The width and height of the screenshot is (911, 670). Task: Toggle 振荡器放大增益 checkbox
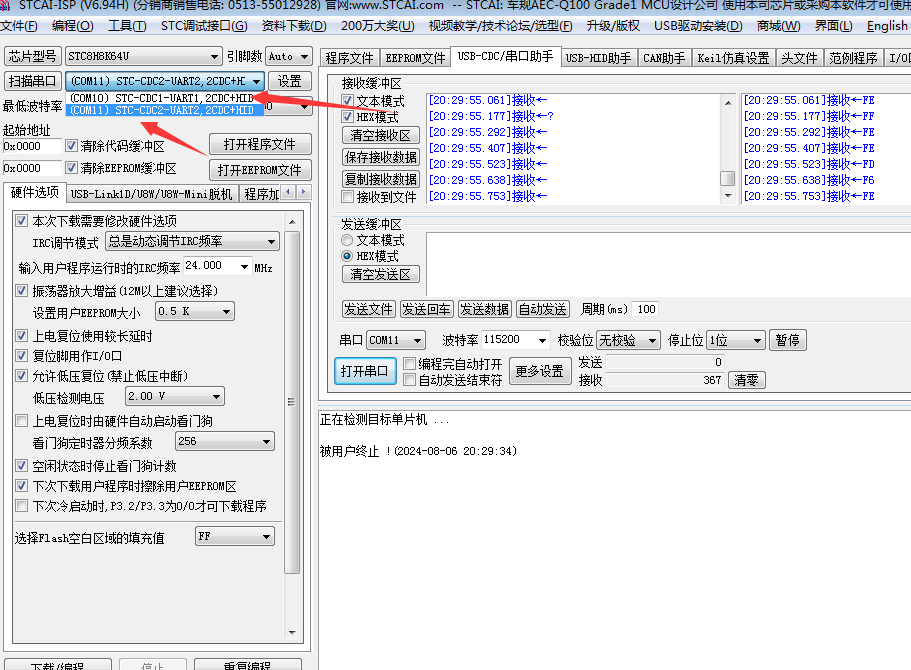[x=21, y=291]
